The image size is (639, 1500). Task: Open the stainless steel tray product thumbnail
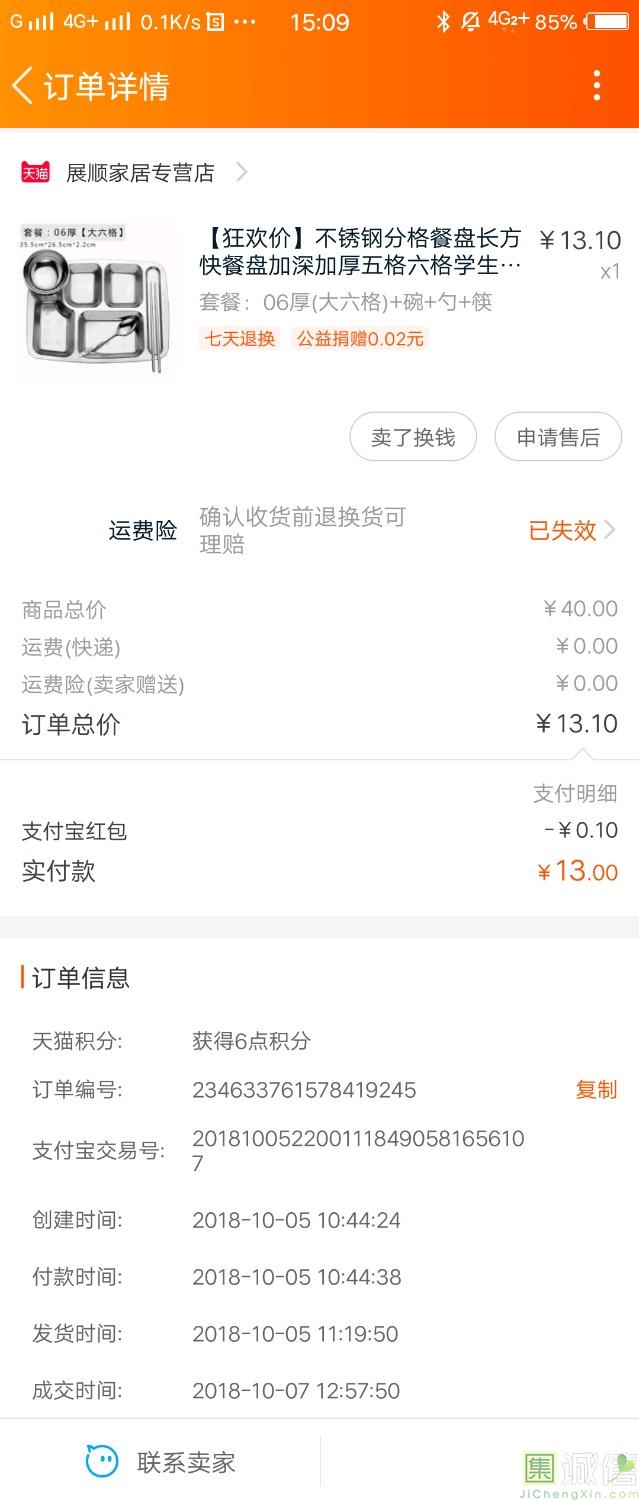(98, 300)
